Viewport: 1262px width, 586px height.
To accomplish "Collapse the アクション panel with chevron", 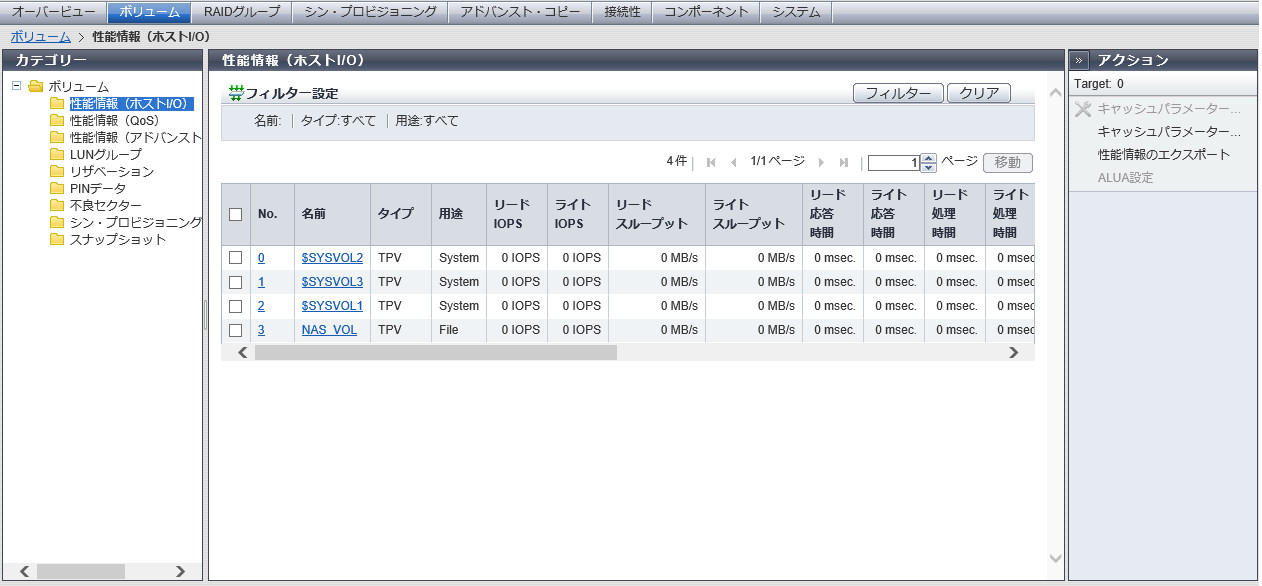I will click(x=1081, y=60).
